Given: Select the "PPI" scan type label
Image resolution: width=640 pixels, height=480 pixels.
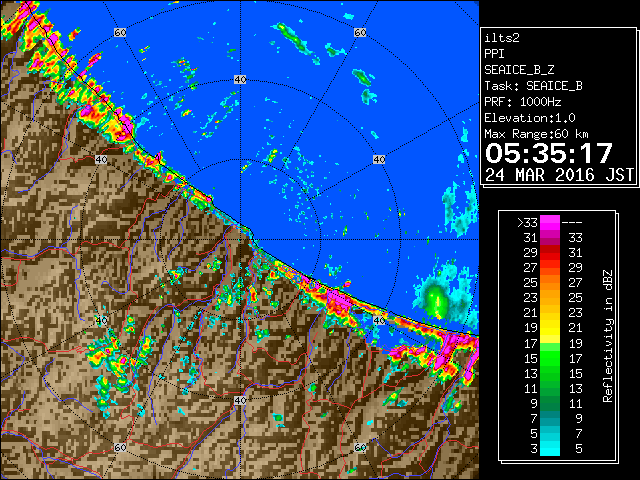Looking at the screenshot, I should click(x=494, y=54).
